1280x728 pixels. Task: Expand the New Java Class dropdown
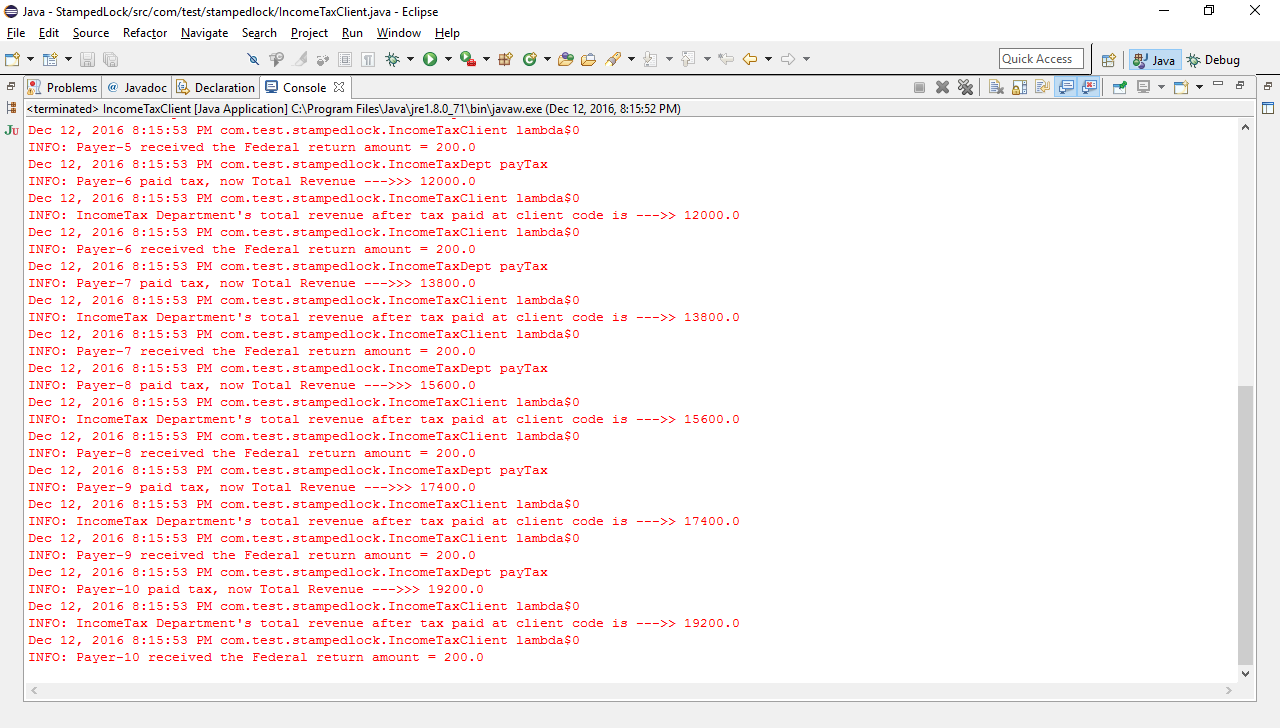[x=546, y=60]
